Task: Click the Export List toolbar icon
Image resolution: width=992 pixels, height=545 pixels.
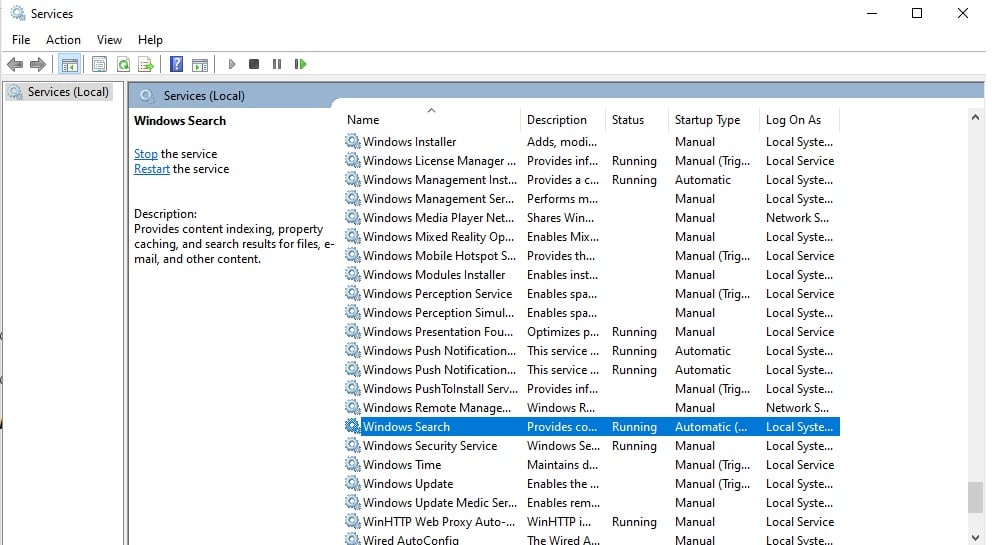Action: click(x=146, y=64)
